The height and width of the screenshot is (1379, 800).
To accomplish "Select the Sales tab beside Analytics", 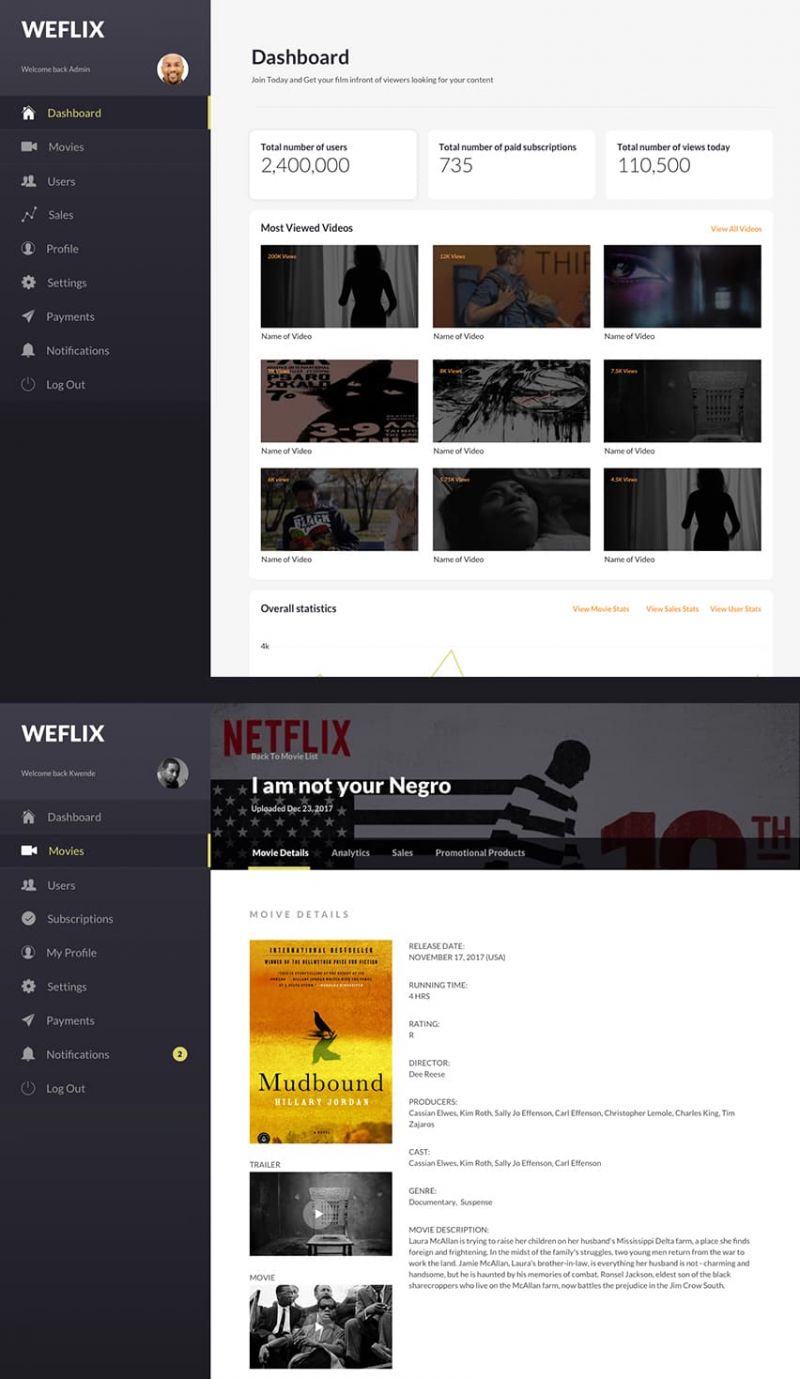I will pos(402,853).
